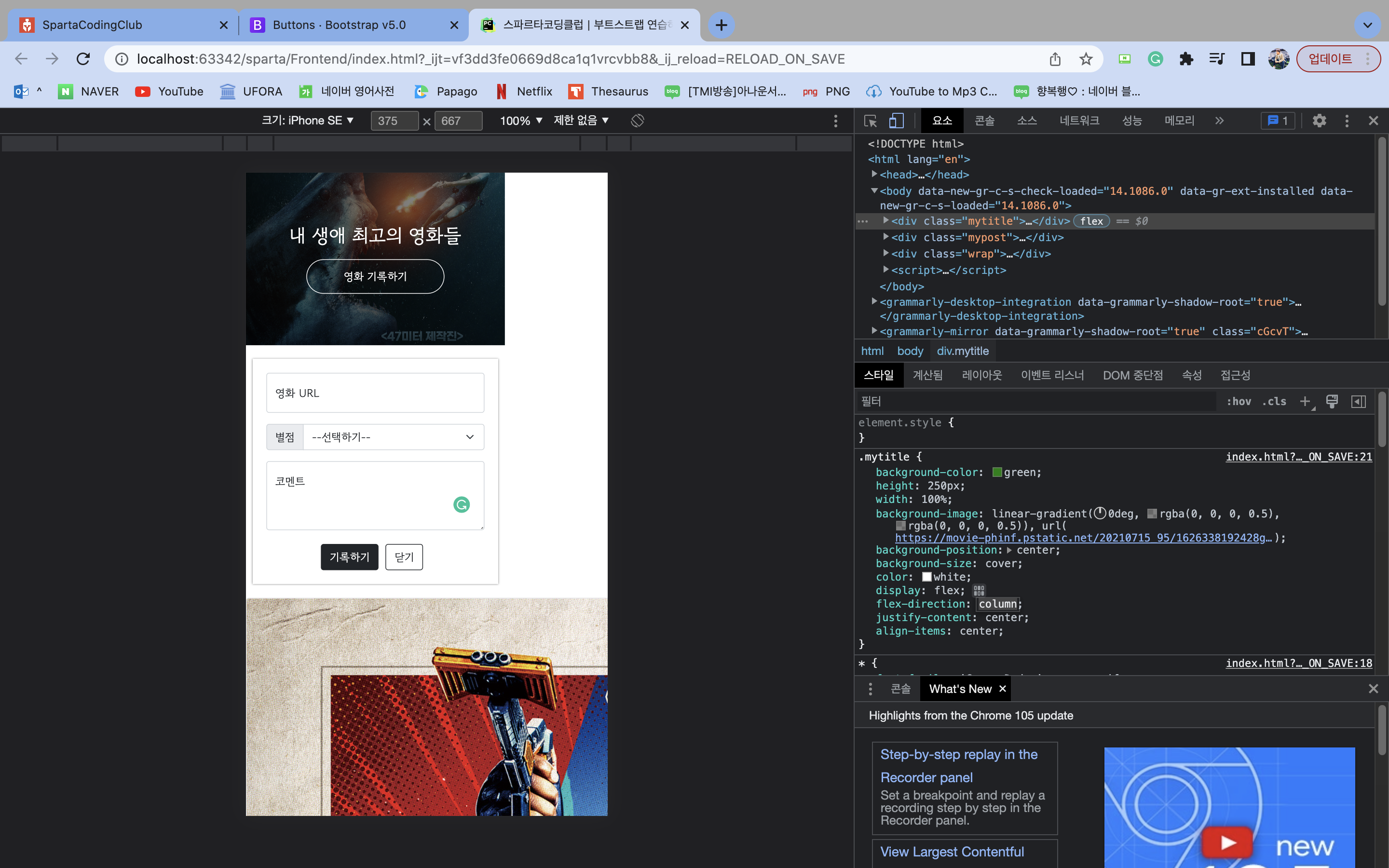Click the 영화 기록하기 button on the banner
The height and width of the screenshot is (868, 1389).
coord(375,276)
